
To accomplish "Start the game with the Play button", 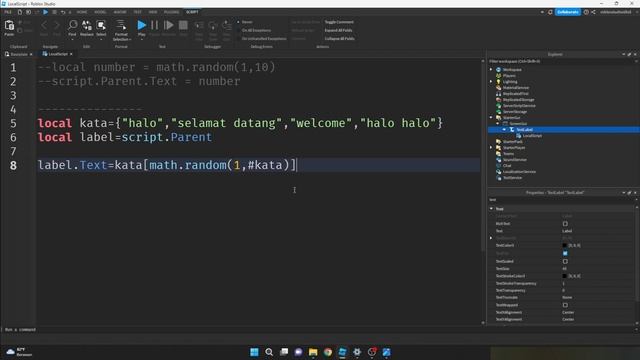I will point(141,25).
